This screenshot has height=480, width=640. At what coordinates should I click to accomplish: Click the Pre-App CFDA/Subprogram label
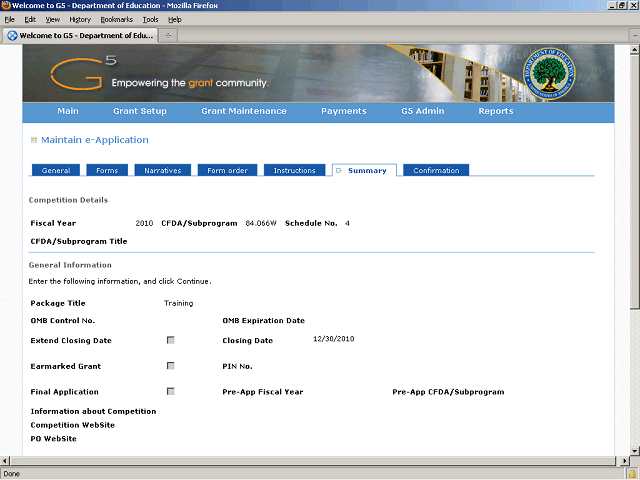[x=448, y=392]
